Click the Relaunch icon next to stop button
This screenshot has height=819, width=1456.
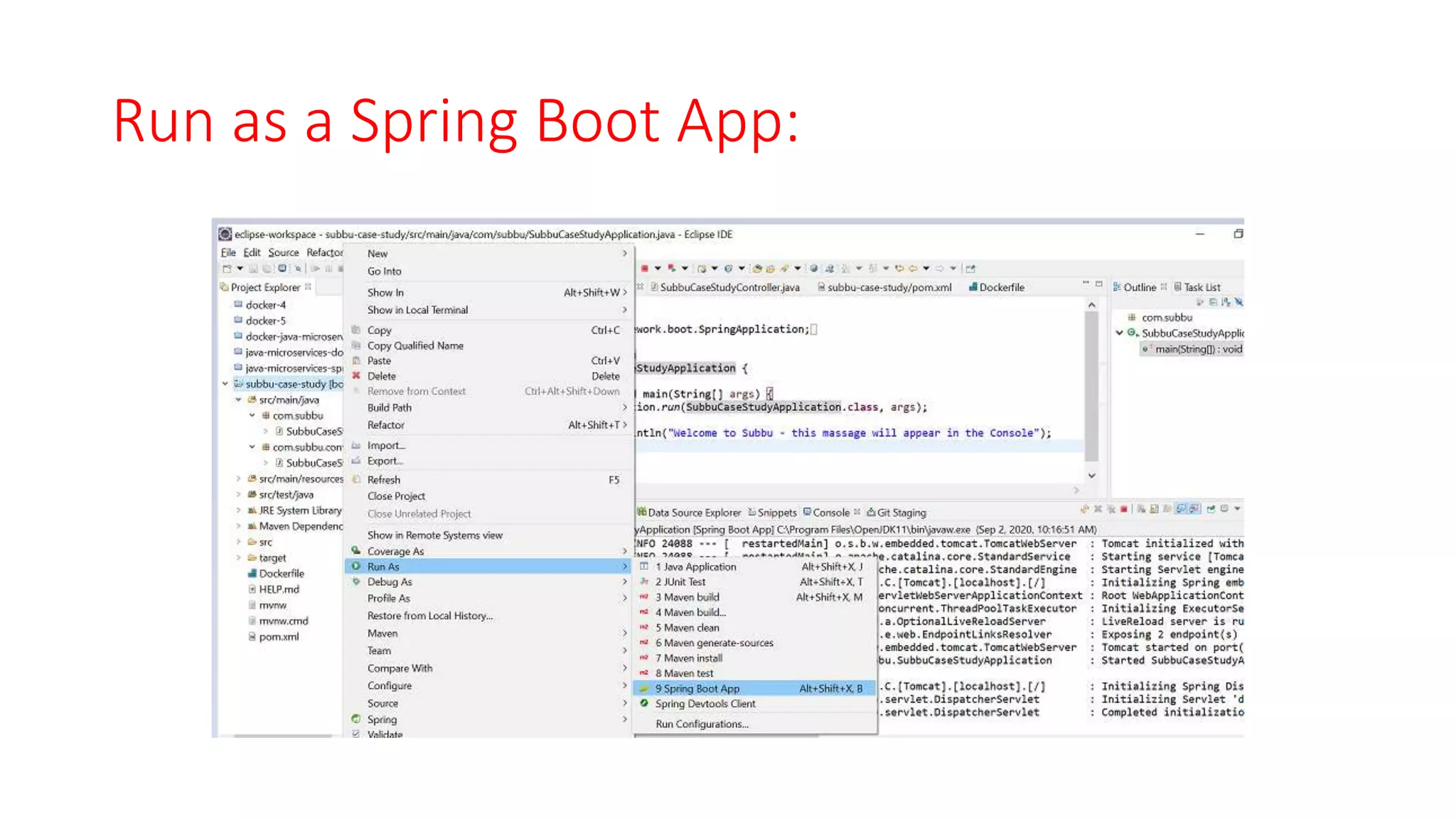[672, 269]
